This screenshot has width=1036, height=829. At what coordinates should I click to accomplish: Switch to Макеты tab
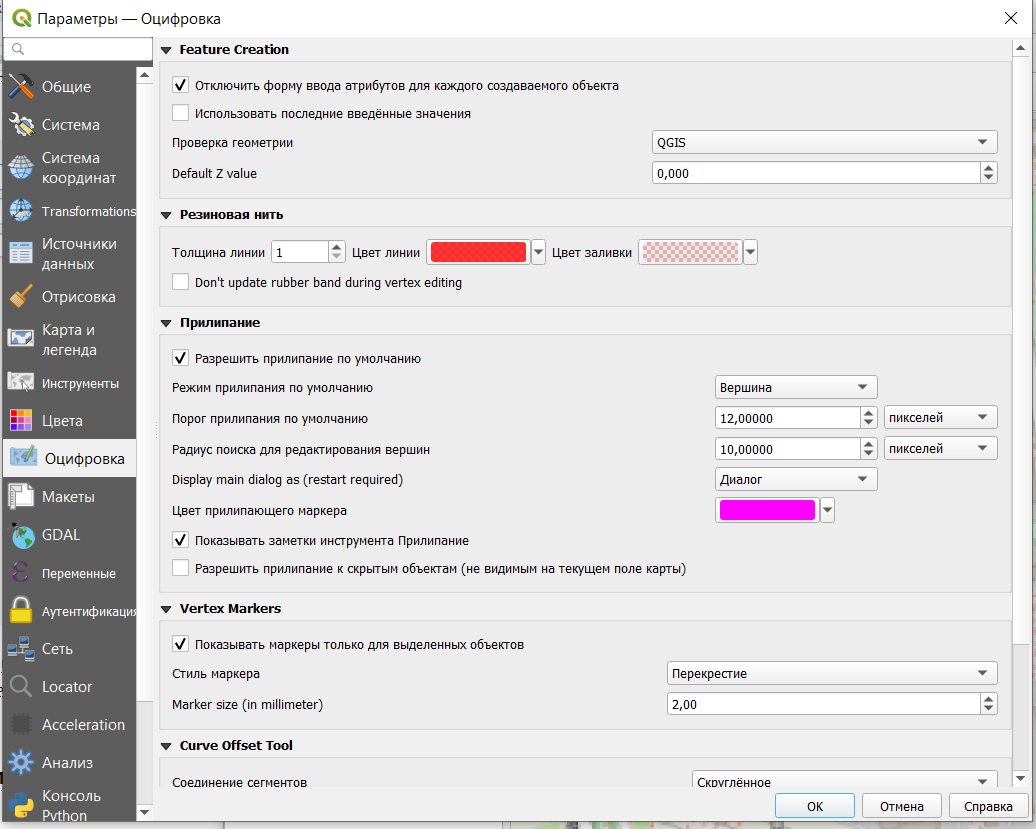pos(69,497)
